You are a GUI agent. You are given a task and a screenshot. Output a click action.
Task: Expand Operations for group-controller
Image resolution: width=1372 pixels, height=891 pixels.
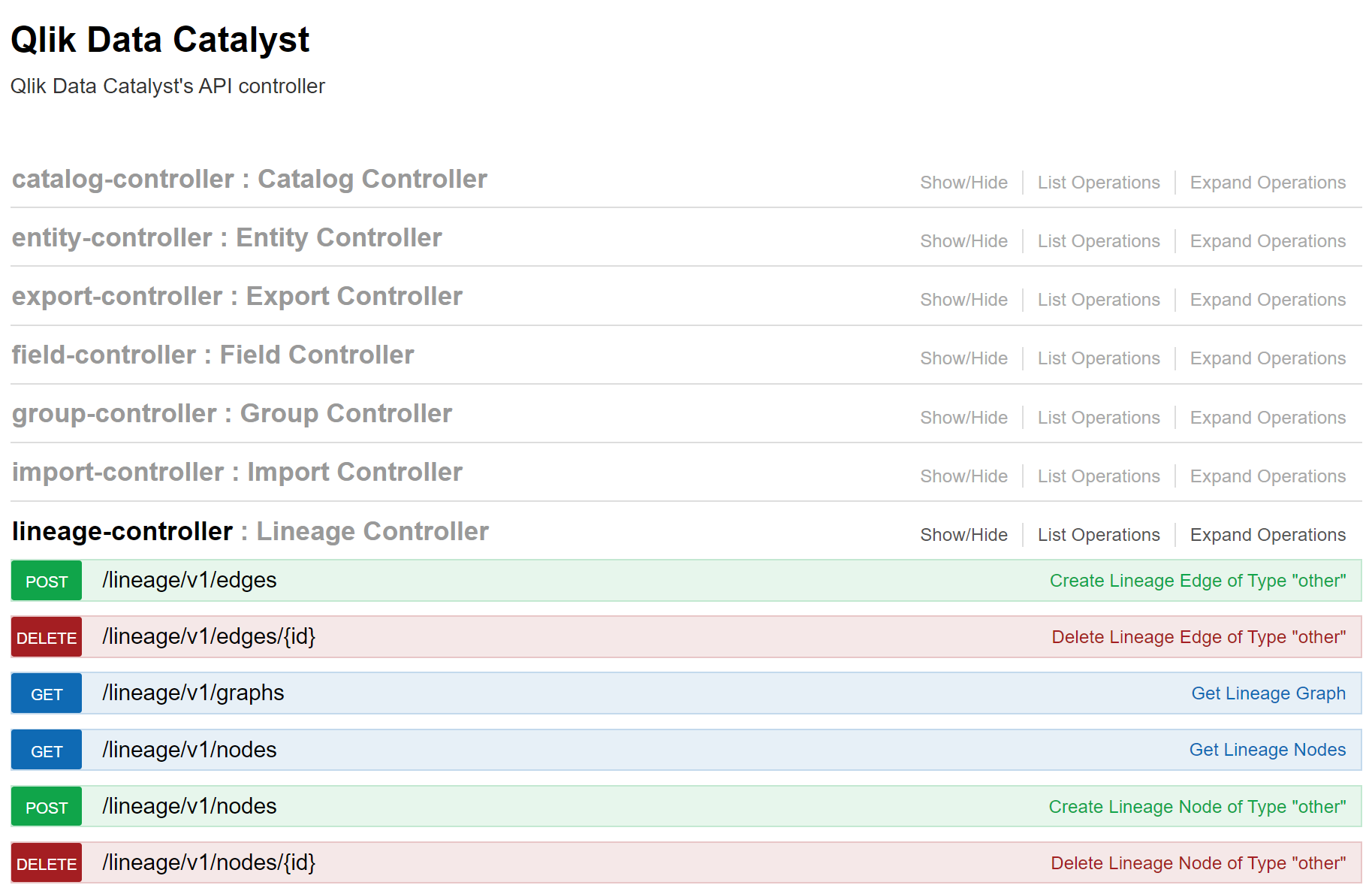click(1267, 417)
